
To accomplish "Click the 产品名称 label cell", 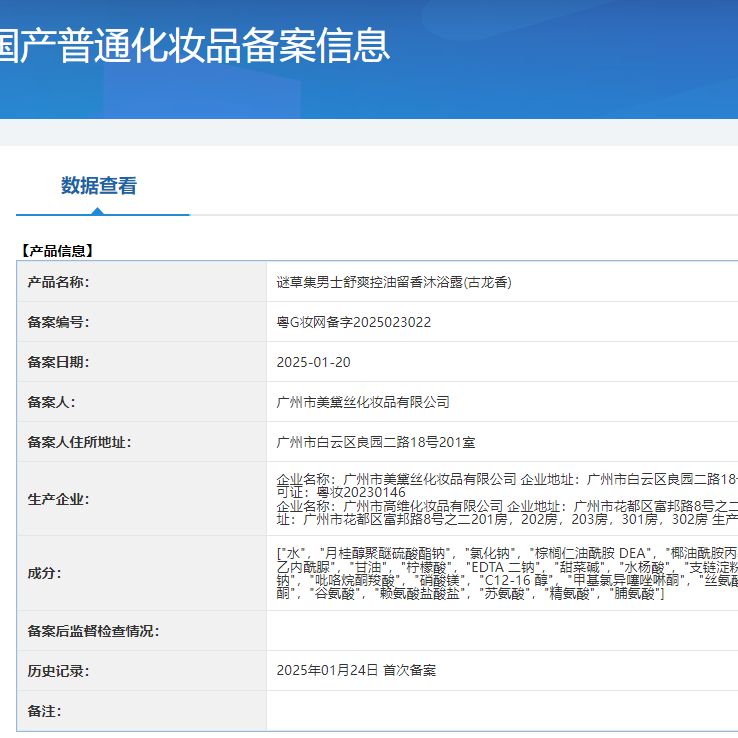I will (x=142, y=282).
